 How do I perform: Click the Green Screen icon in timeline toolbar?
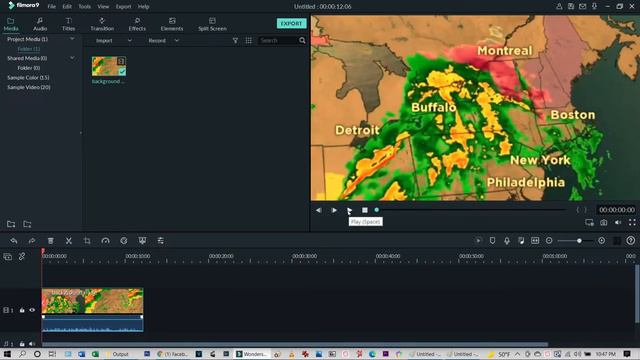142,241
